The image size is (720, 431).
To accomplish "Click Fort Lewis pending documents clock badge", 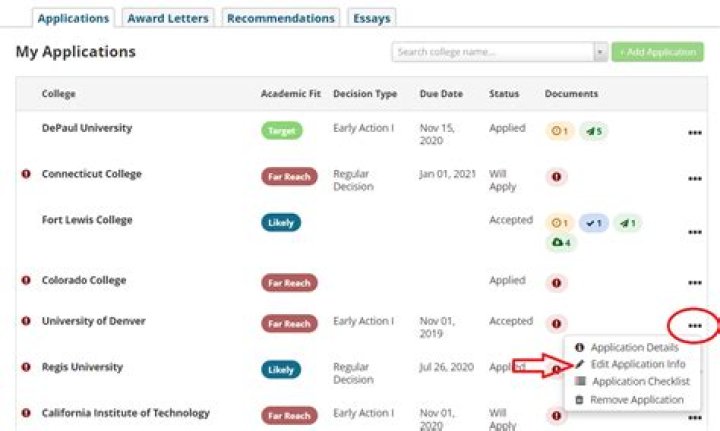I will click(559, 223).
